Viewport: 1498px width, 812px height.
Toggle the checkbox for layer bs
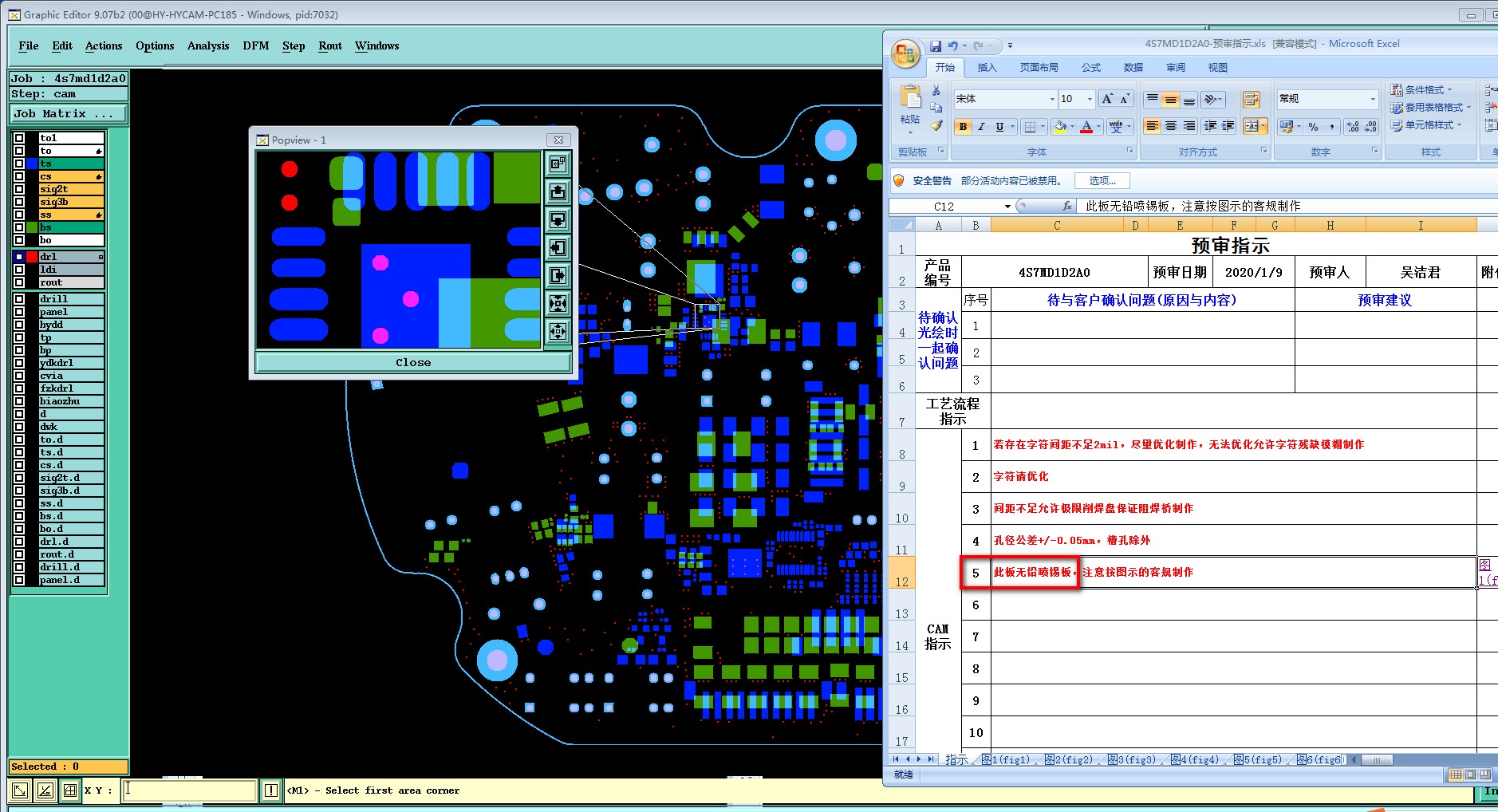[x=19, y=227]
